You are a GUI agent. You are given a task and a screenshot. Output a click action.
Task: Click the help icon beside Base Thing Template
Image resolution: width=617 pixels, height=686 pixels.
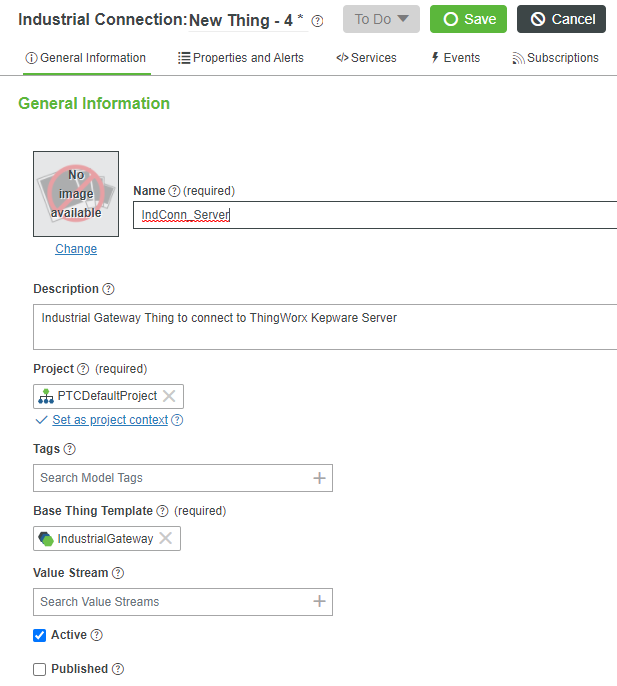coord(162,511)
